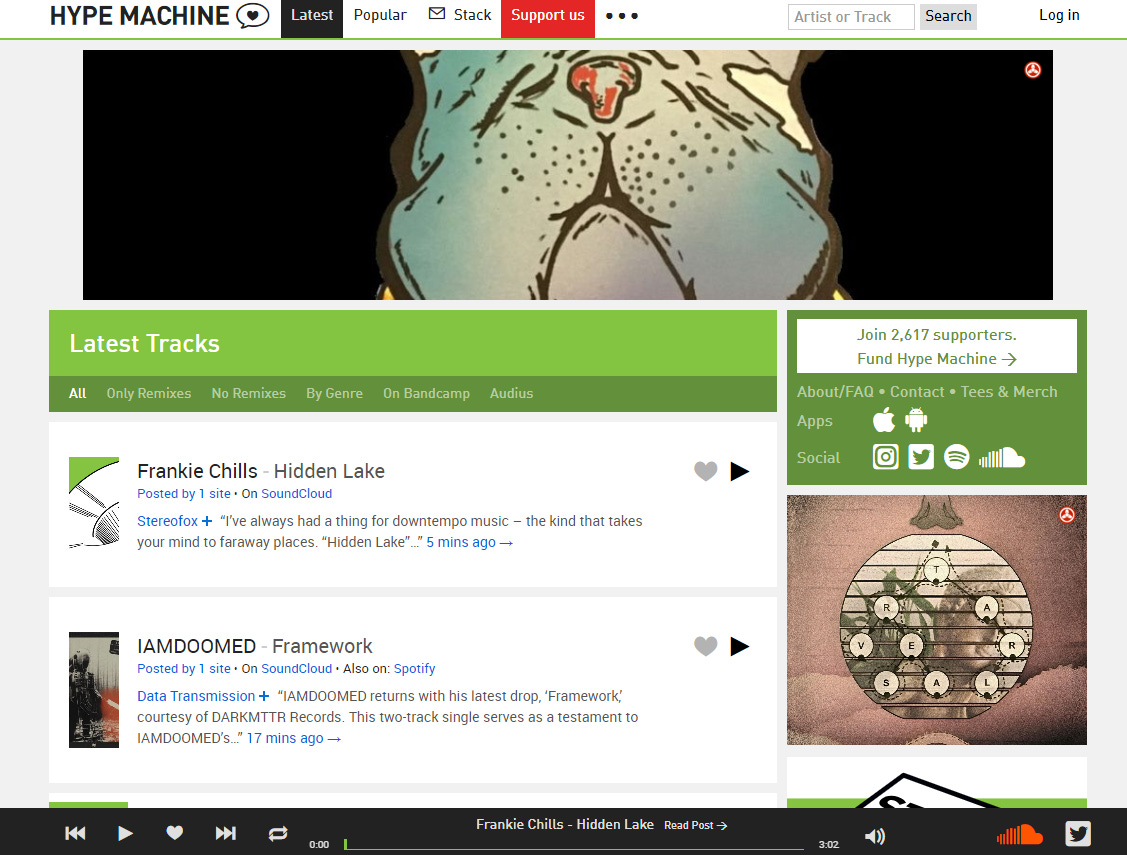Viewport: 1127px width, 855px height.
Task: Seek along the player progress bar
Action: point(574,845)
